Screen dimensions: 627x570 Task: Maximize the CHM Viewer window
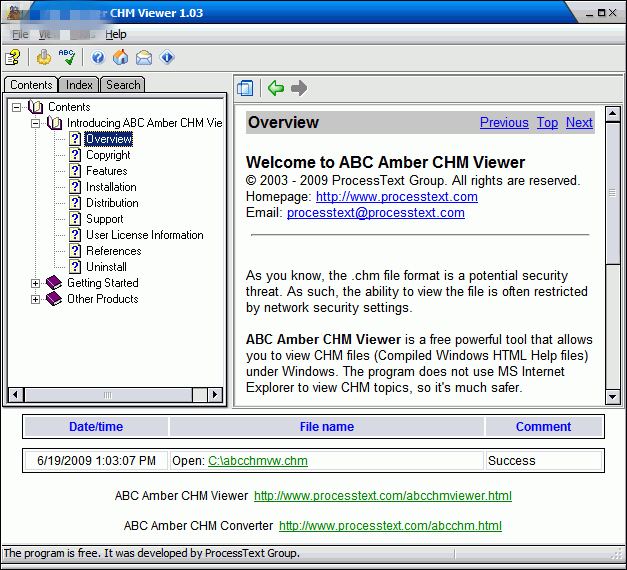[x=601, y=13]
